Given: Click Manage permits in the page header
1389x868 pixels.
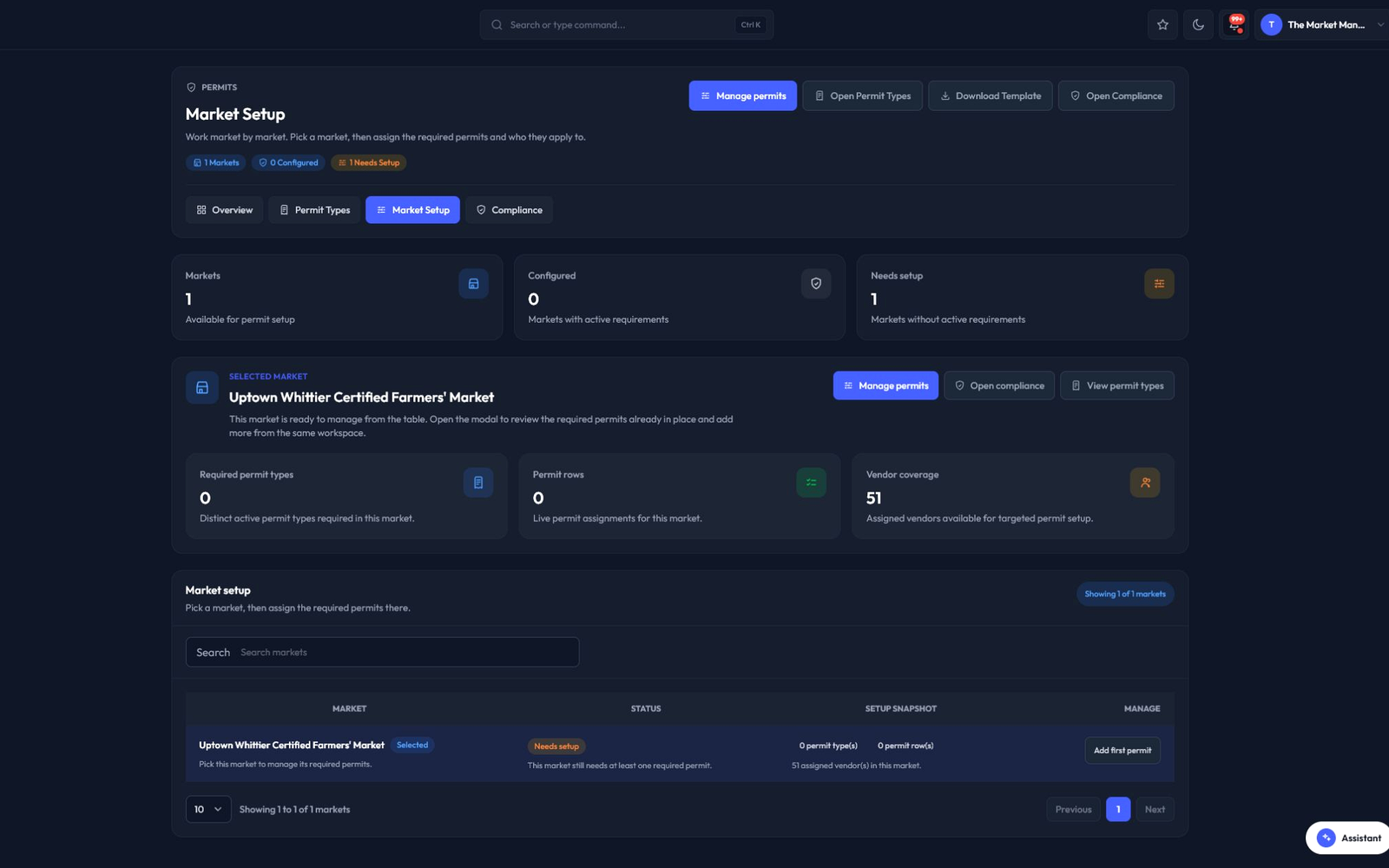Looking at the screenshot, I should pos(742,95).
